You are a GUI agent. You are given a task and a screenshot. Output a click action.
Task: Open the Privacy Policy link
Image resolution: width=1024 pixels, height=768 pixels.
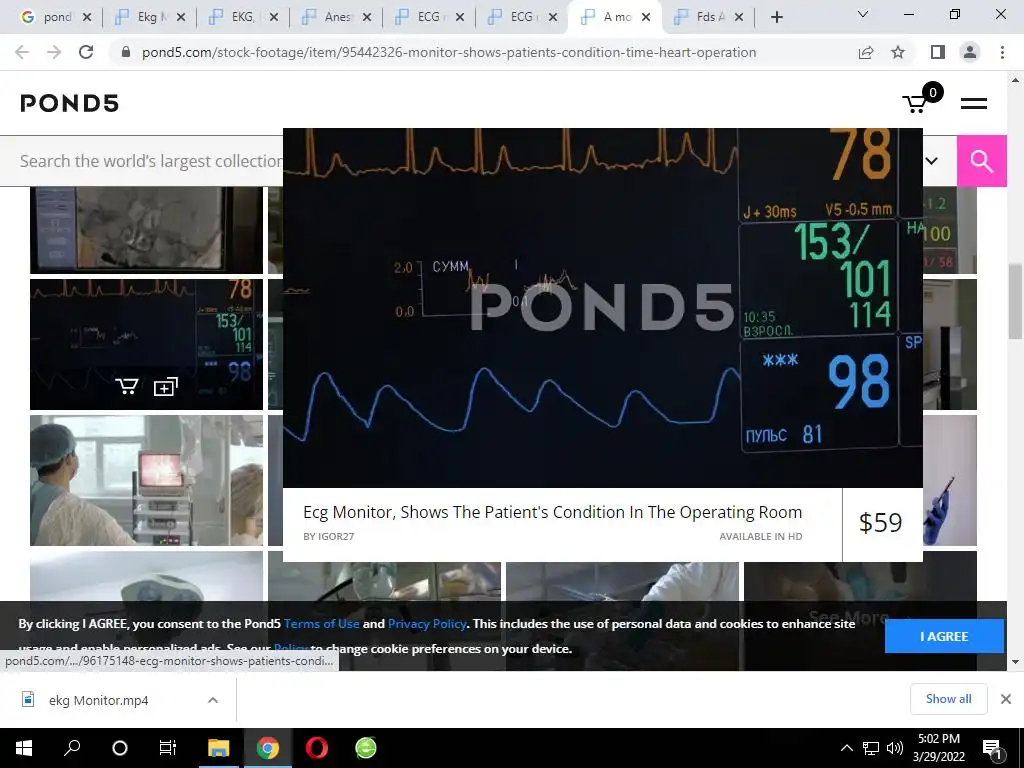coord(427,624)
